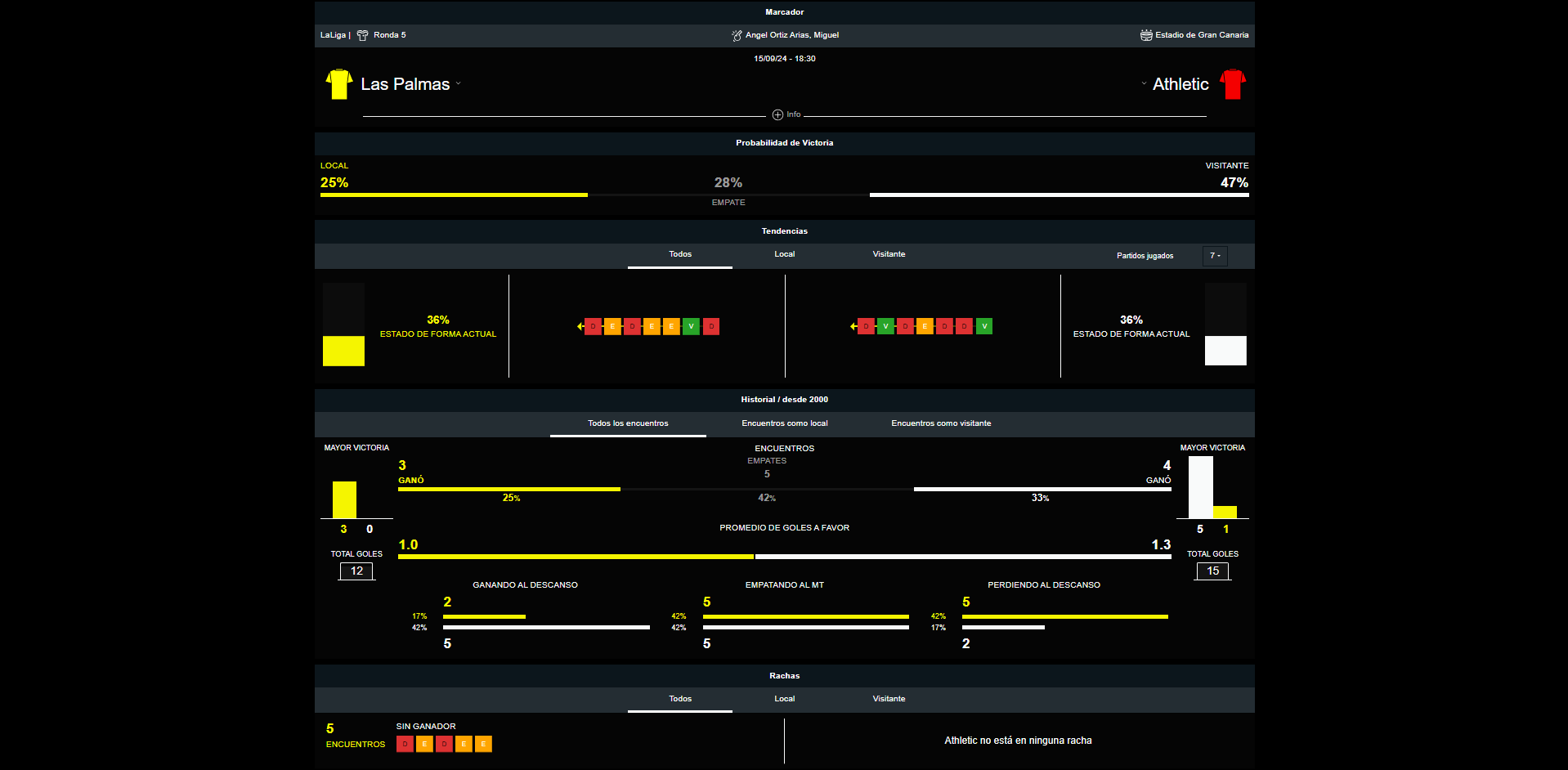
Task: Click Las Palmas goal average 1.0
Action: (x=408, y=544)
